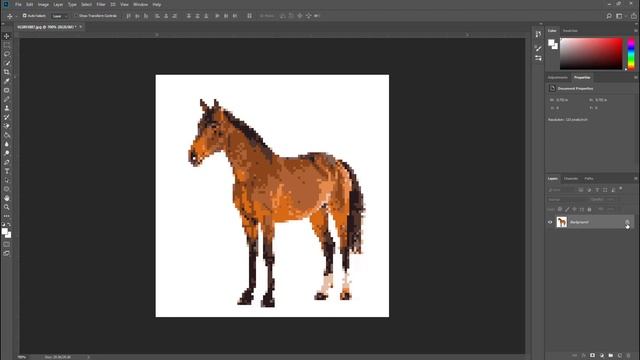The width and height of the screenshot is (640, 360).
Task: Toggle the layer filter switch
Action: 621,189
